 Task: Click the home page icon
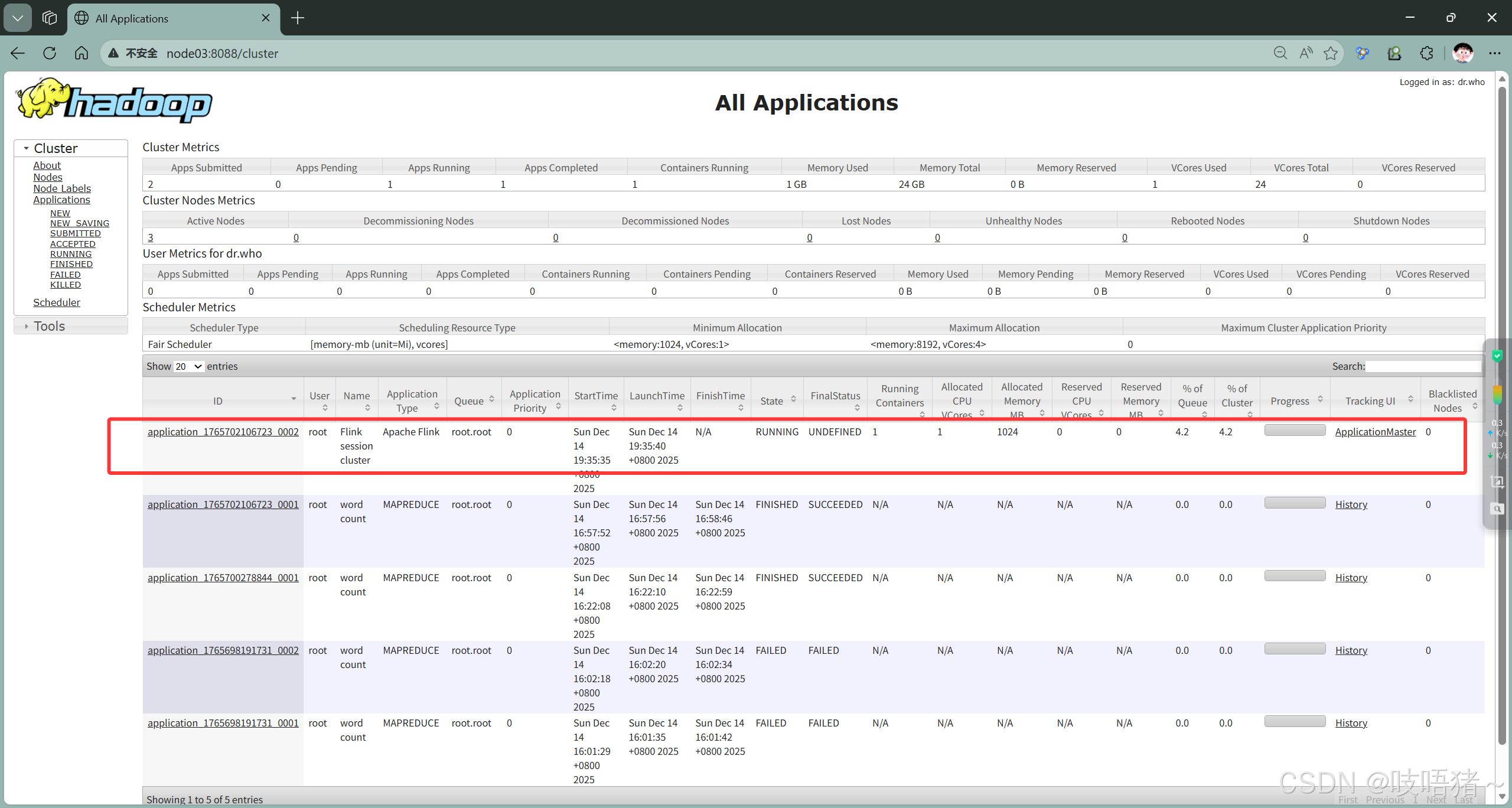point(82,53)
